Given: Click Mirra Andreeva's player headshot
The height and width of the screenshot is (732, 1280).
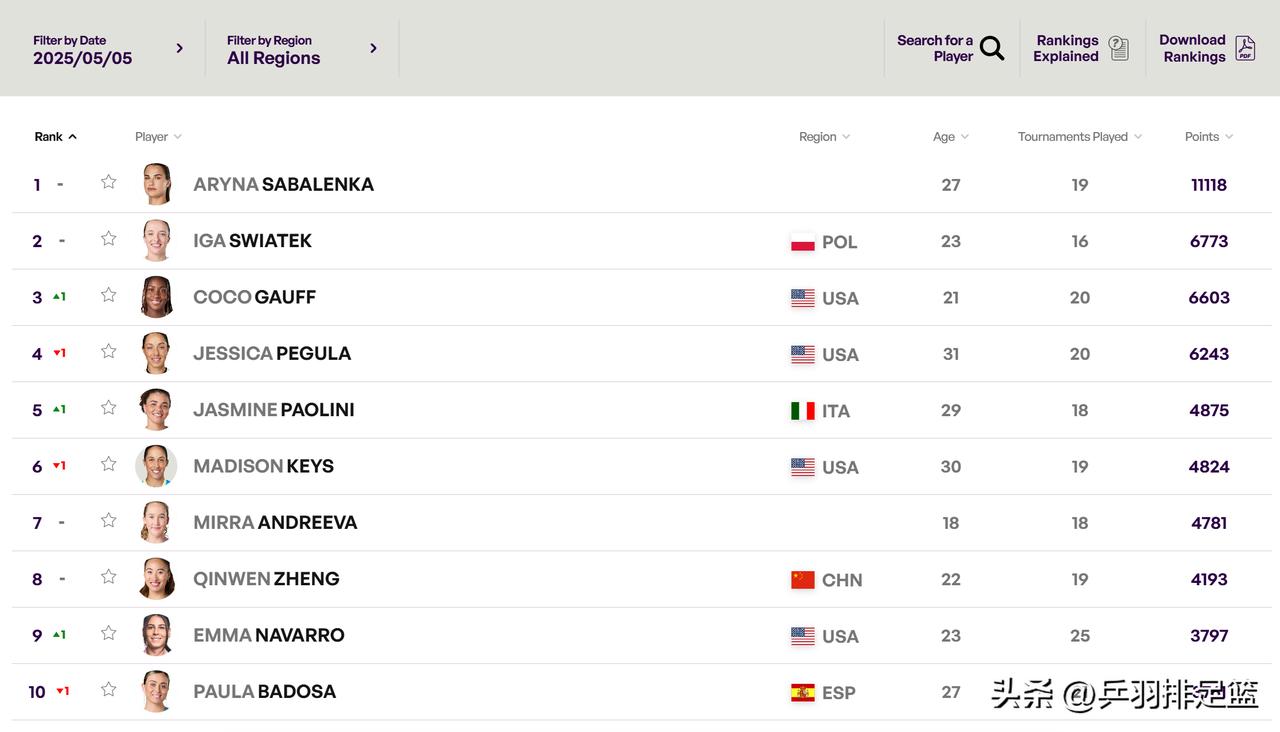Looking at the screenshot, I should pyautogui.click(x=156, y=522).
